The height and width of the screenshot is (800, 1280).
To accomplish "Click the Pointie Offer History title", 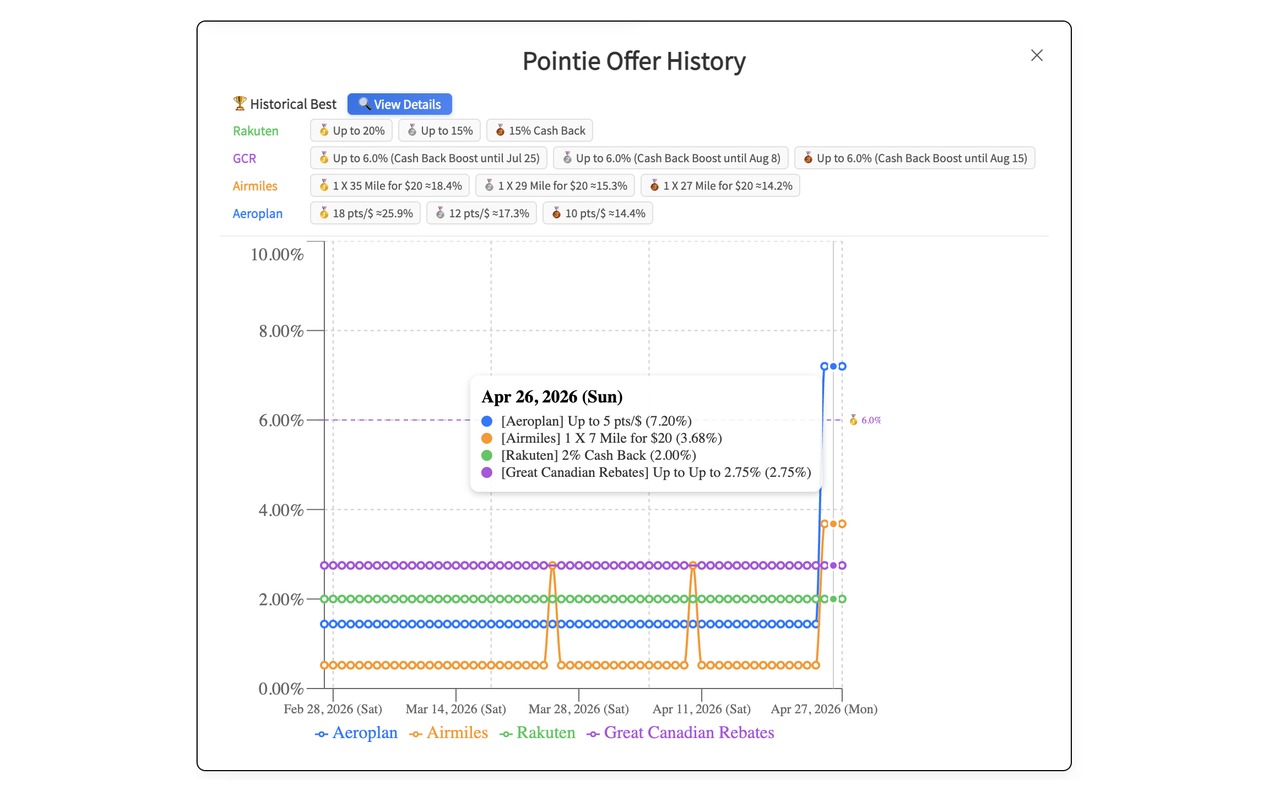I will pos(634,61).
